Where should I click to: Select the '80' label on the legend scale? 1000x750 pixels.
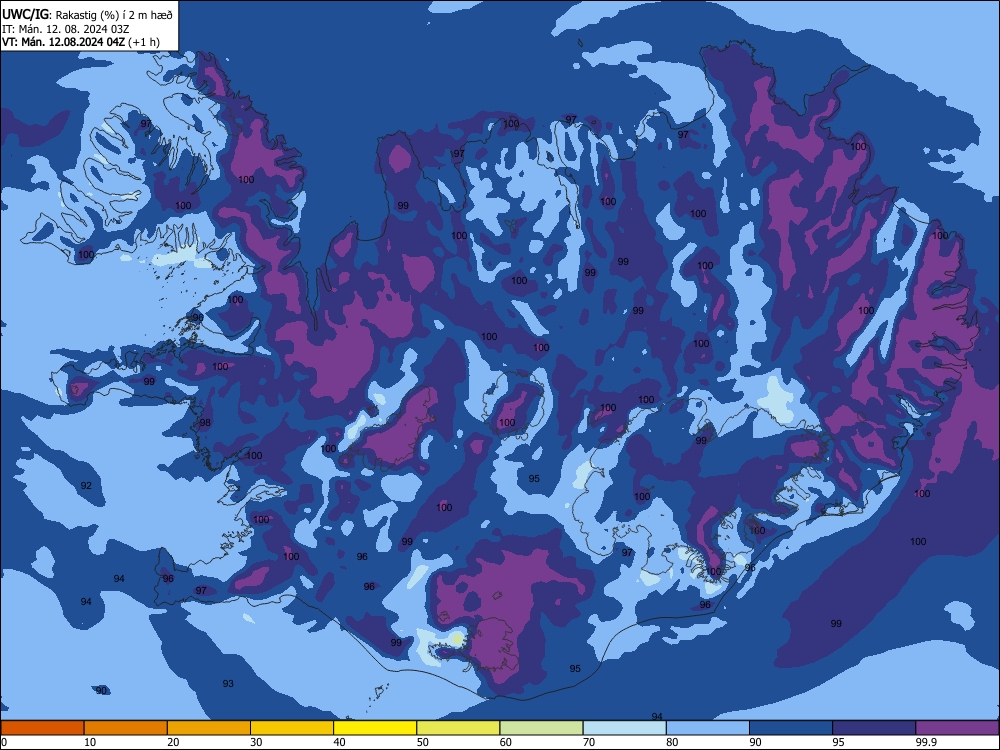672,742
